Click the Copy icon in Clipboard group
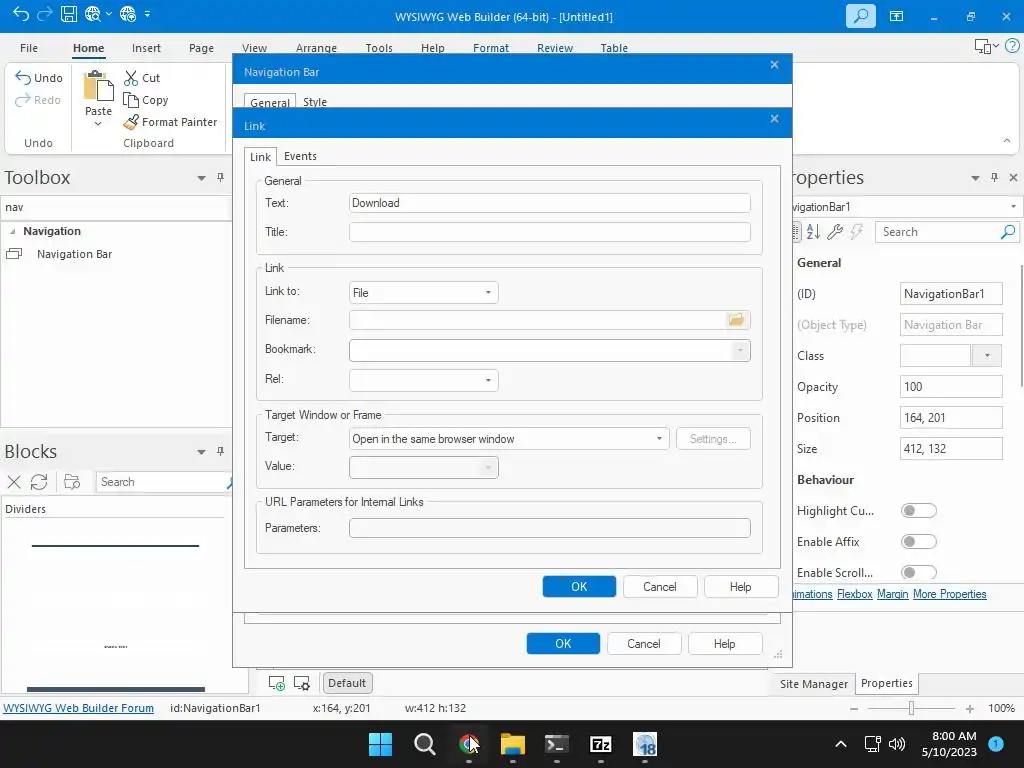The width and height of the screenshot is (1024, 768). click(131, 100)
